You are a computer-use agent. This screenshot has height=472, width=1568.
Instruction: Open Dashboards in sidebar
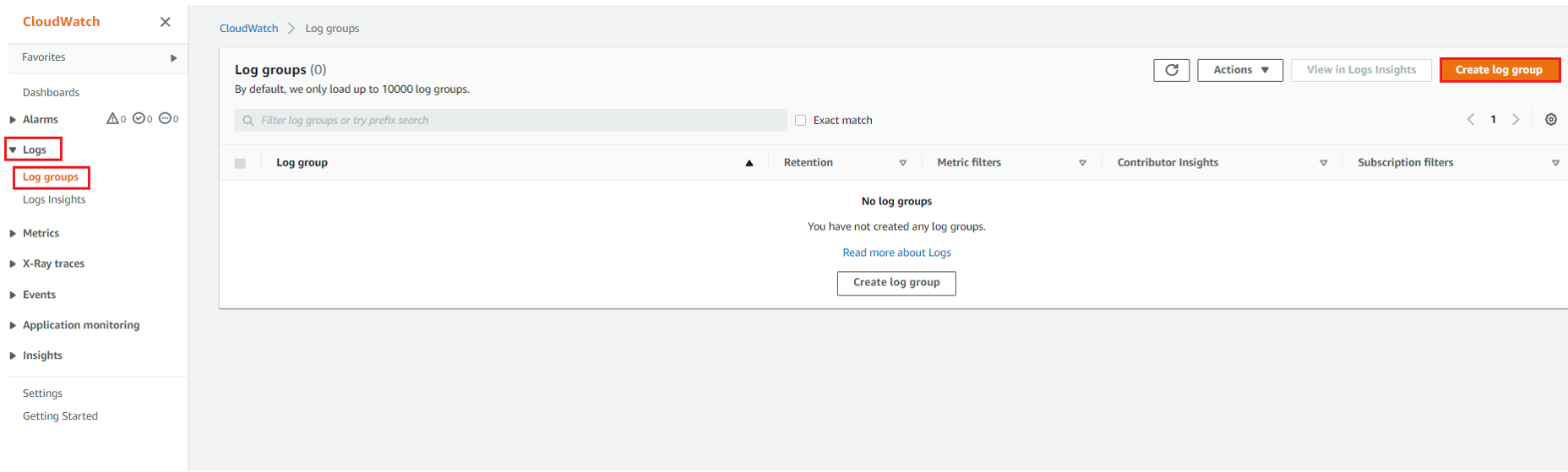[x=51, y=93]
